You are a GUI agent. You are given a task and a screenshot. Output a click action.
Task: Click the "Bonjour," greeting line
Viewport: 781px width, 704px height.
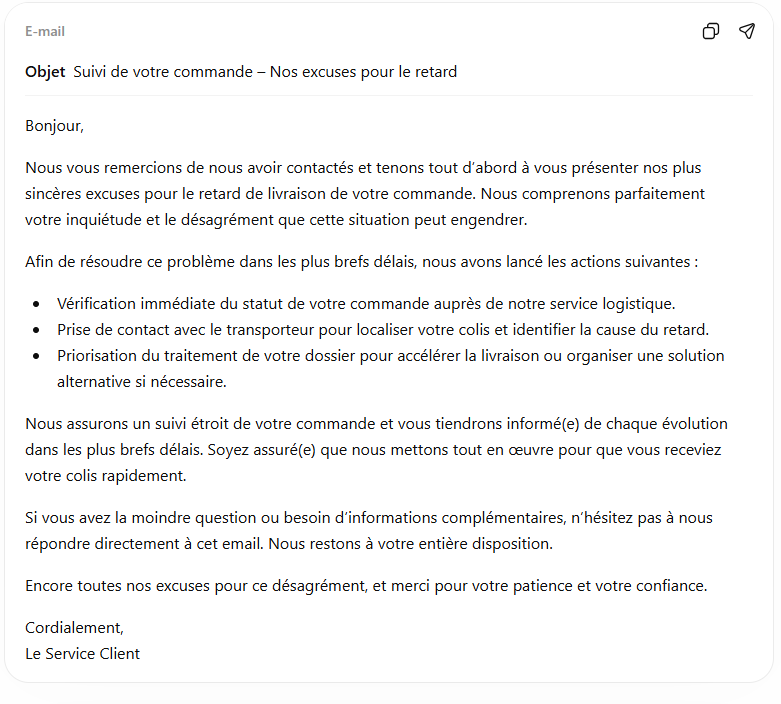[x=54, y=126]
